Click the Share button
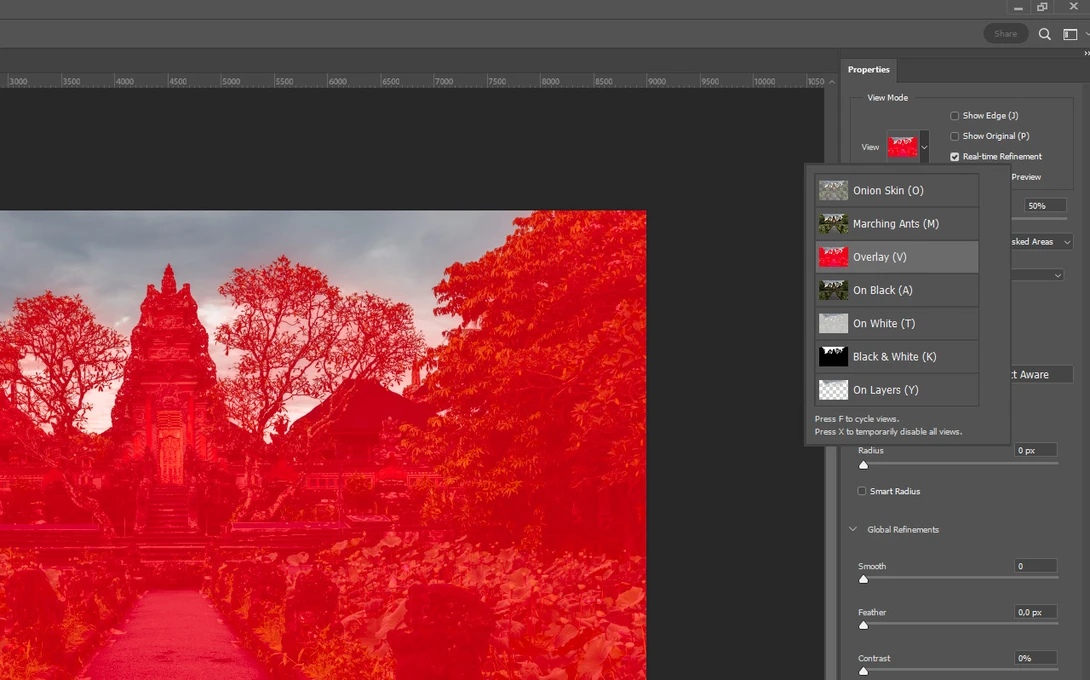The image size is (1090, 680). click(1005, 33)
